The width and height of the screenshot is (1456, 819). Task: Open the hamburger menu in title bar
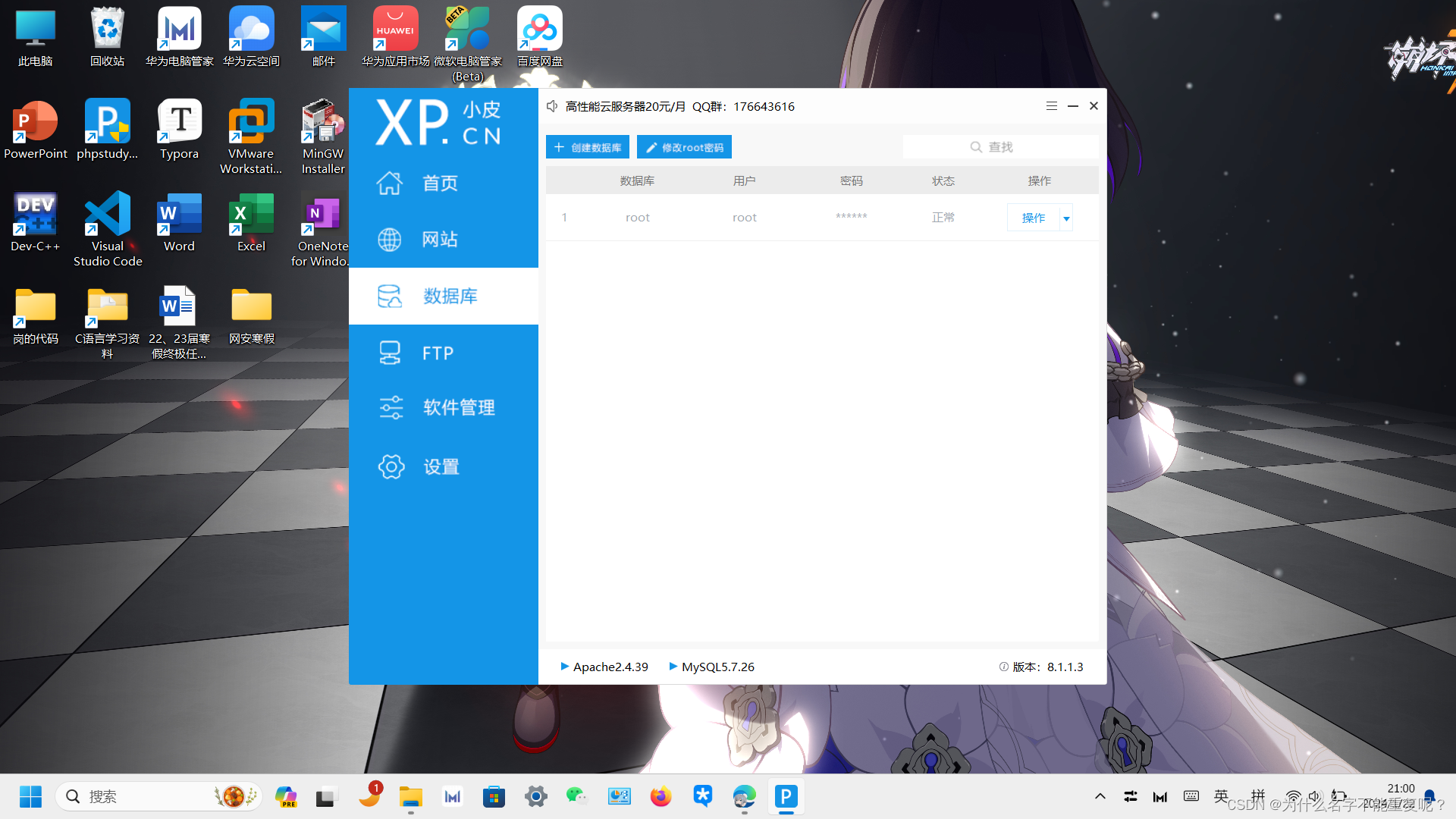[x=1052, y=106]
